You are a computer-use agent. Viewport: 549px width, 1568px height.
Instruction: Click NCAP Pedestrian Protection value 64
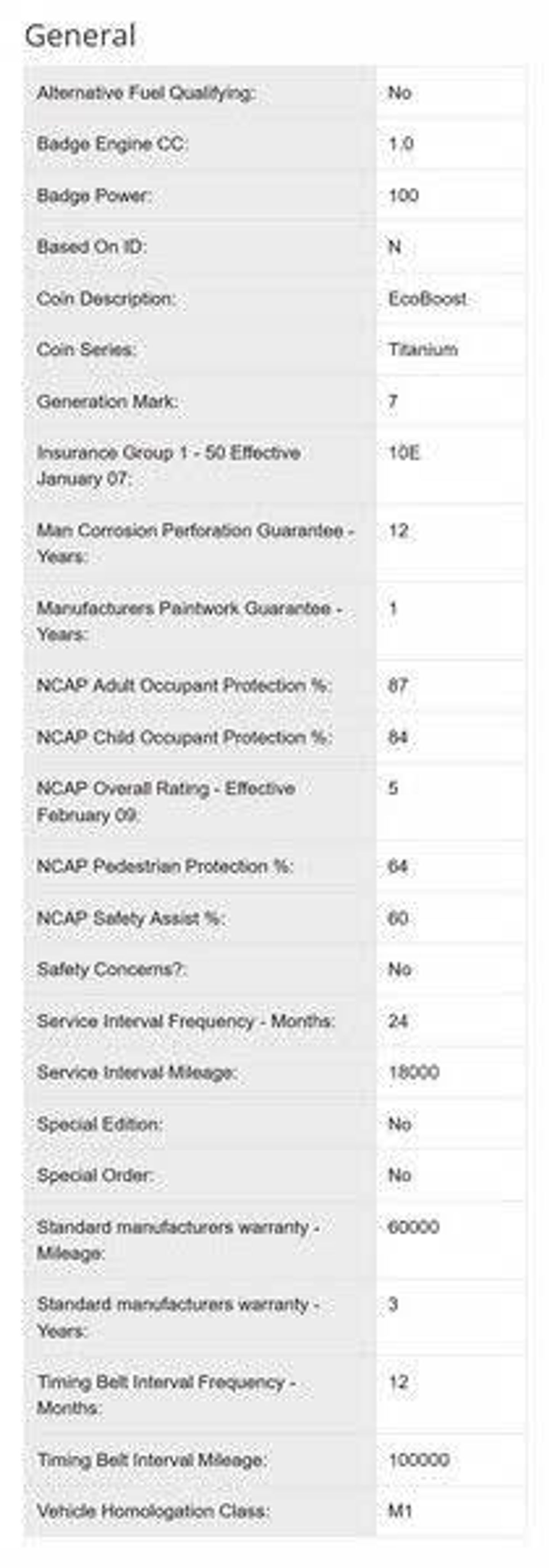click(x=397, y=866)
